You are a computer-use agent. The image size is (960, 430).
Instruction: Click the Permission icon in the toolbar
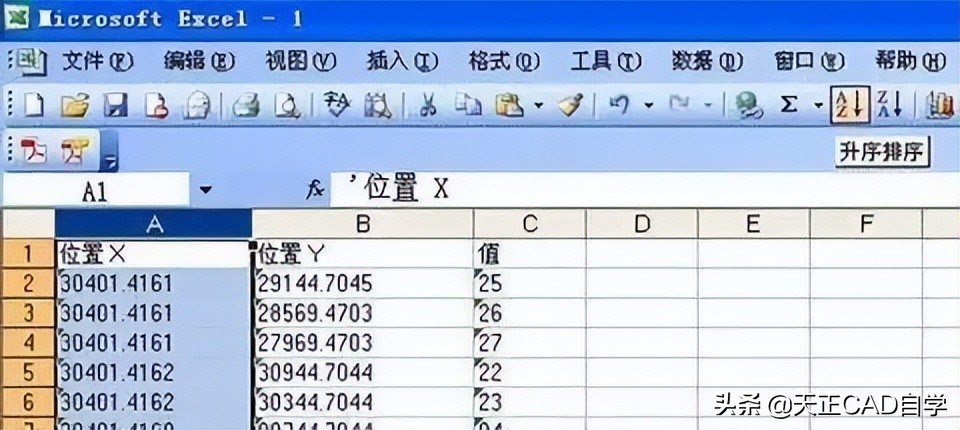tap(156, 107)
